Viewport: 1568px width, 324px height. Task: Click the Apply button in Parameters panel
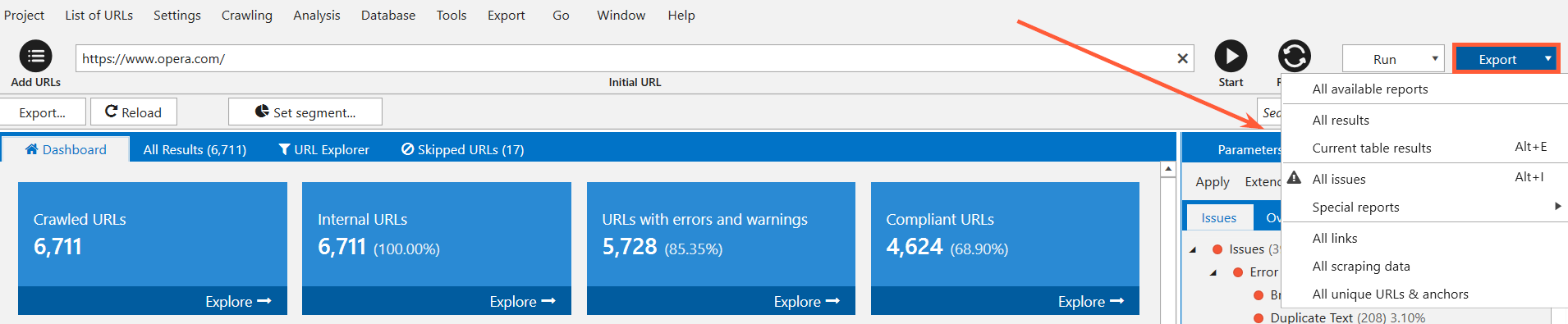[x=1212, y=182]
